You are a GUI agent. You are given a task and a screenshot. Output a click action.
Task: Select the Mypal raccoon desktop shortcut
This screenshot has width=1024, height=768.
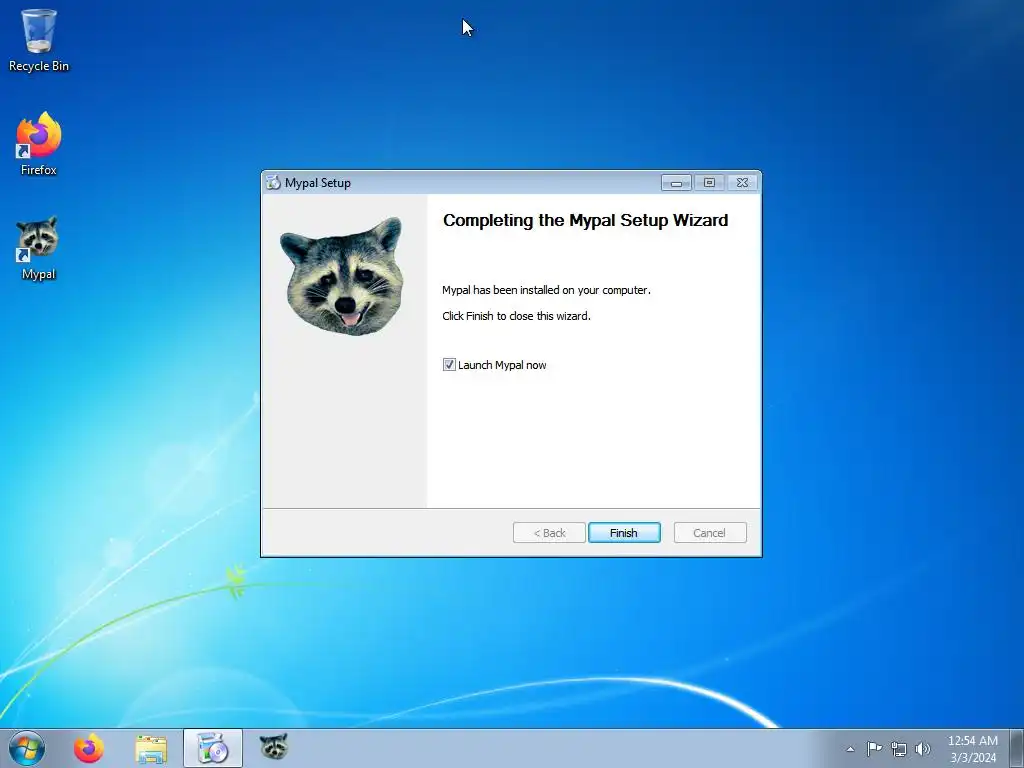coord(39,248)
